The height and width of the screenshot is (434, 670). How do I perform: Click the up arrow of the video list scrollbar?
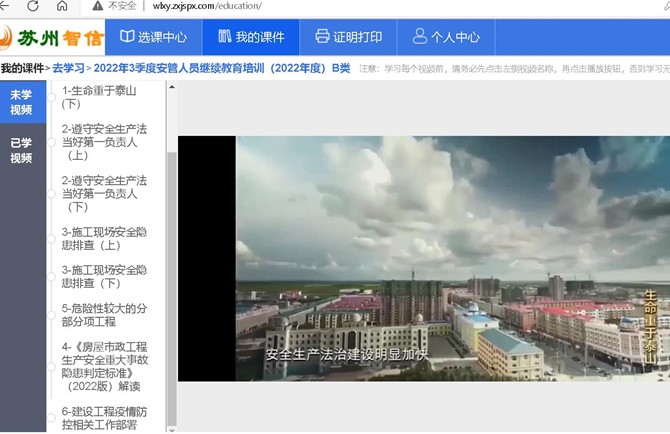(172, 88)
